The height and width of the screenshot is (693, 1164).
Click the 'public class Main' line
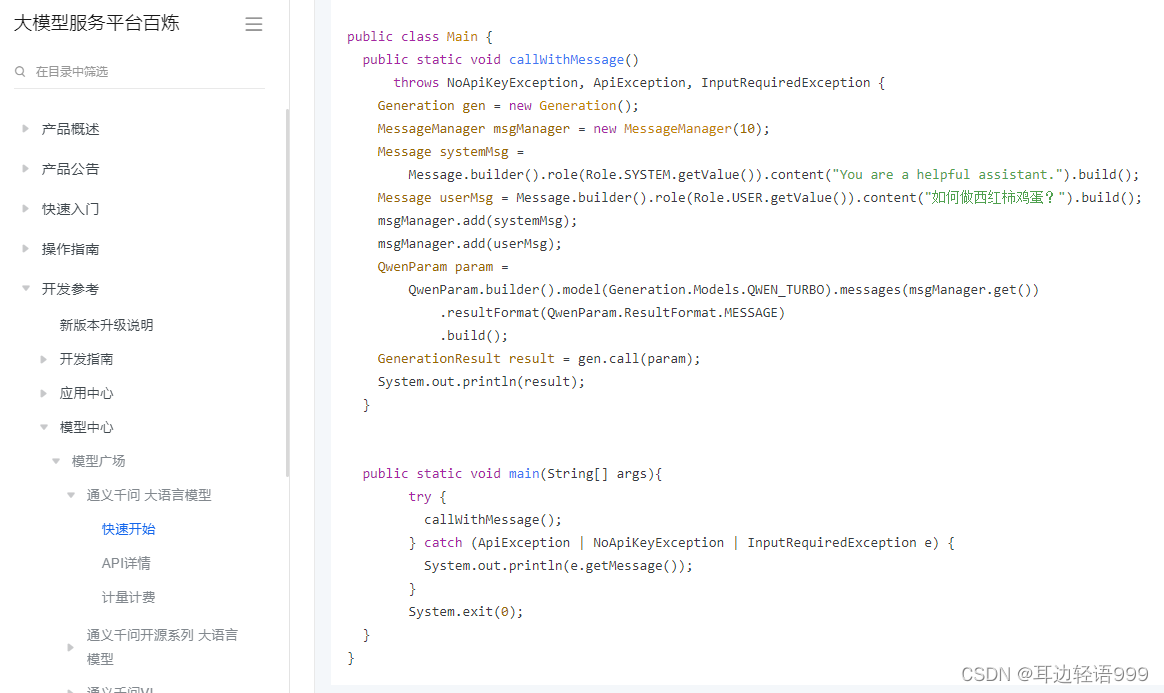tap(419, 36)
